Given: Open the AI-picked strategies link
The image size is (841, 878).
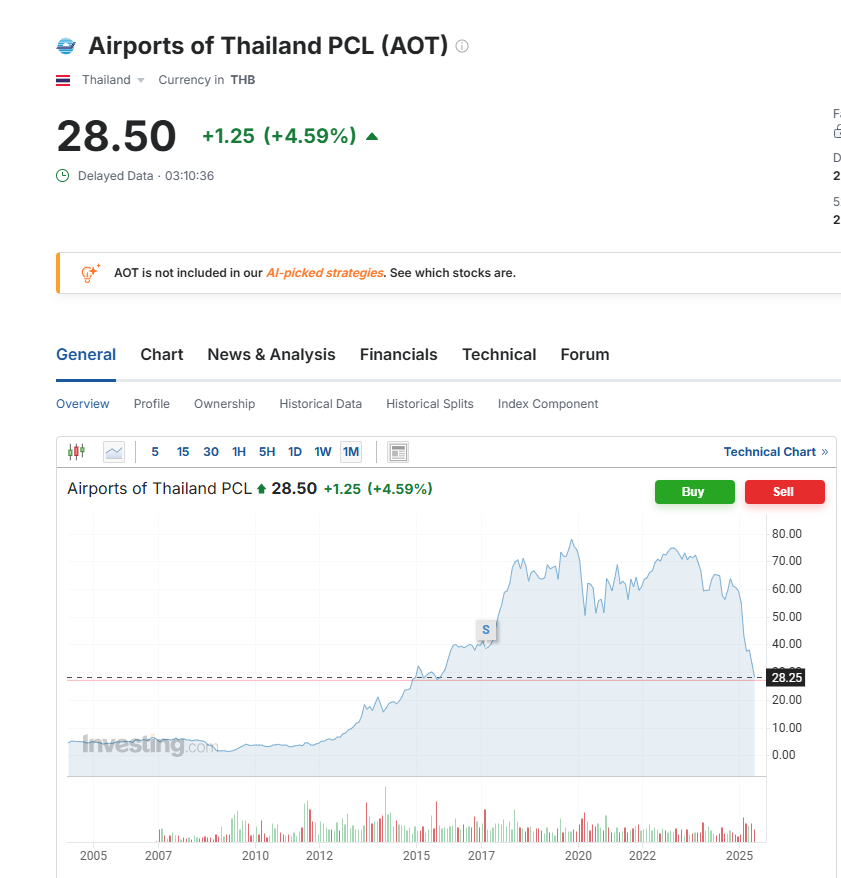Looking at the screenshot, I should (325, 273).
